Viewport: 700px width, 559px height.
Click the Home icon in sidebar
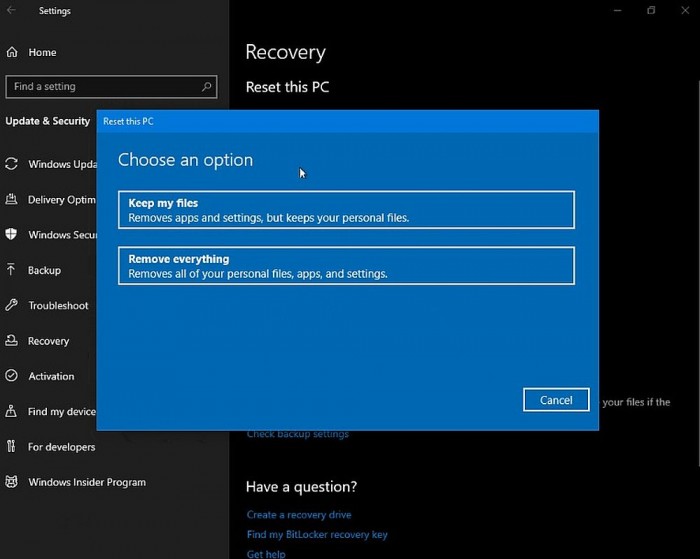tap(11, 52)
